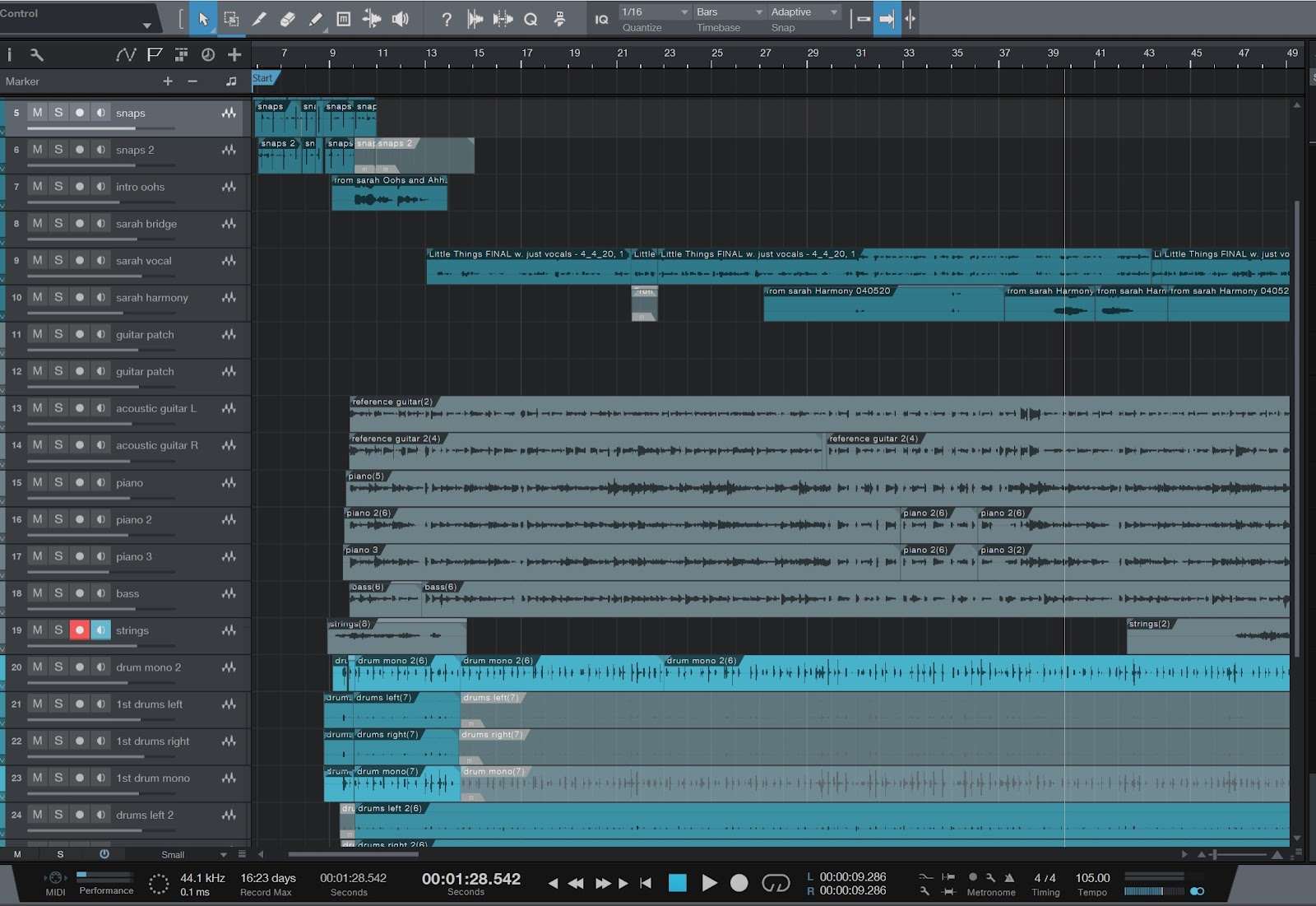Select the Mute tool

click(344, 19)
